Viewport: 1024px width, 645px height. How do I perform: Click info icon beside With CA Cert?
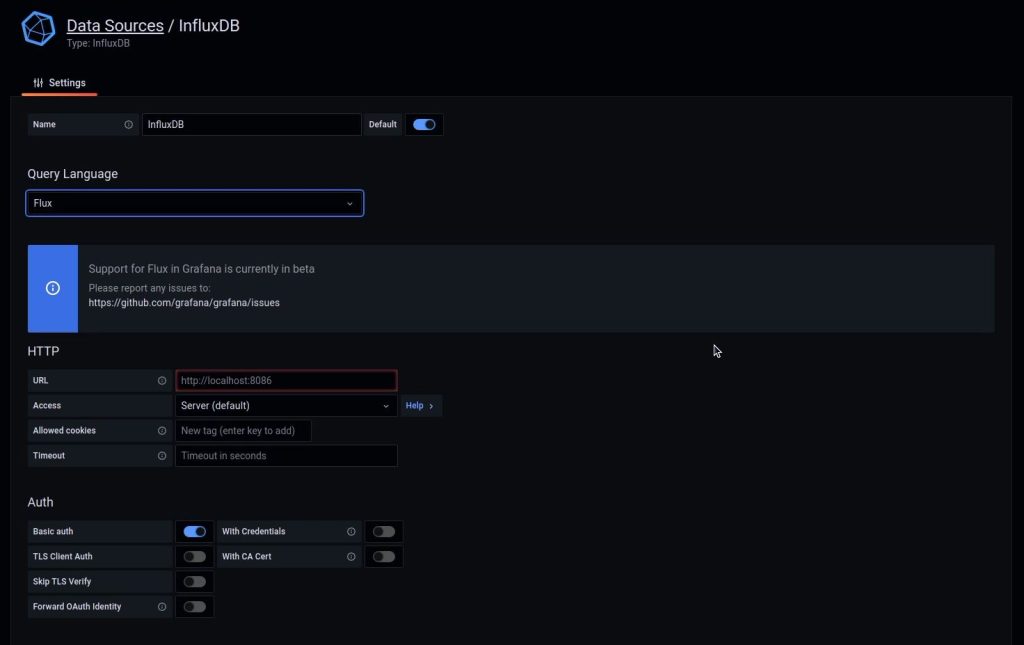(x=351, y=557)
